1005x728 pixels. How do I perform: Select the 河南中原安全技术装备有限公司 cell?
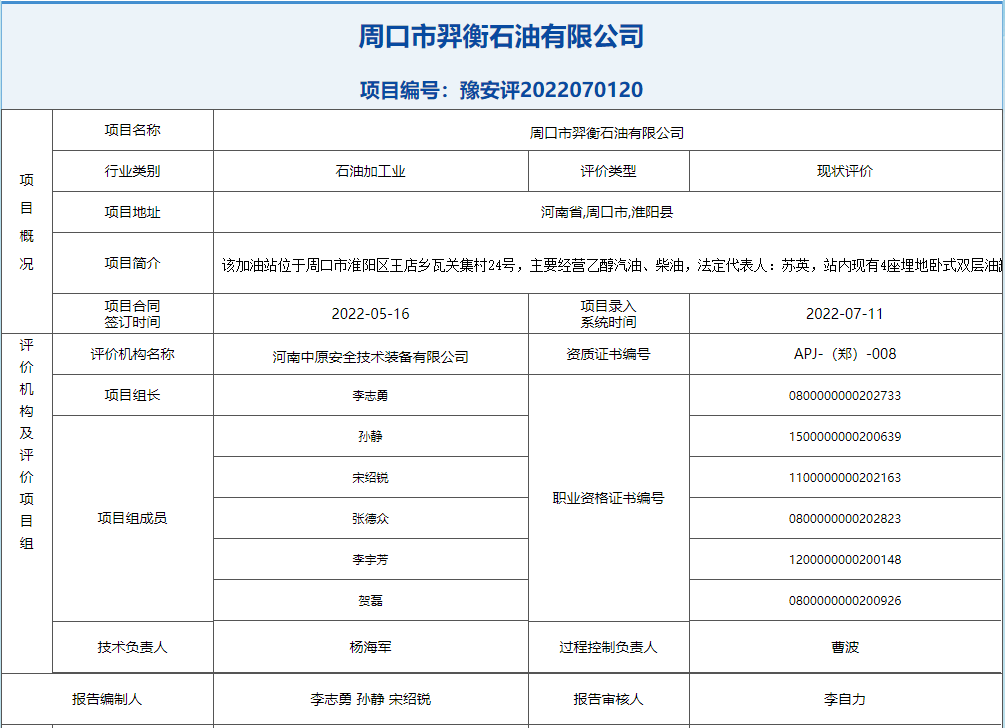(x=370, y=354)
